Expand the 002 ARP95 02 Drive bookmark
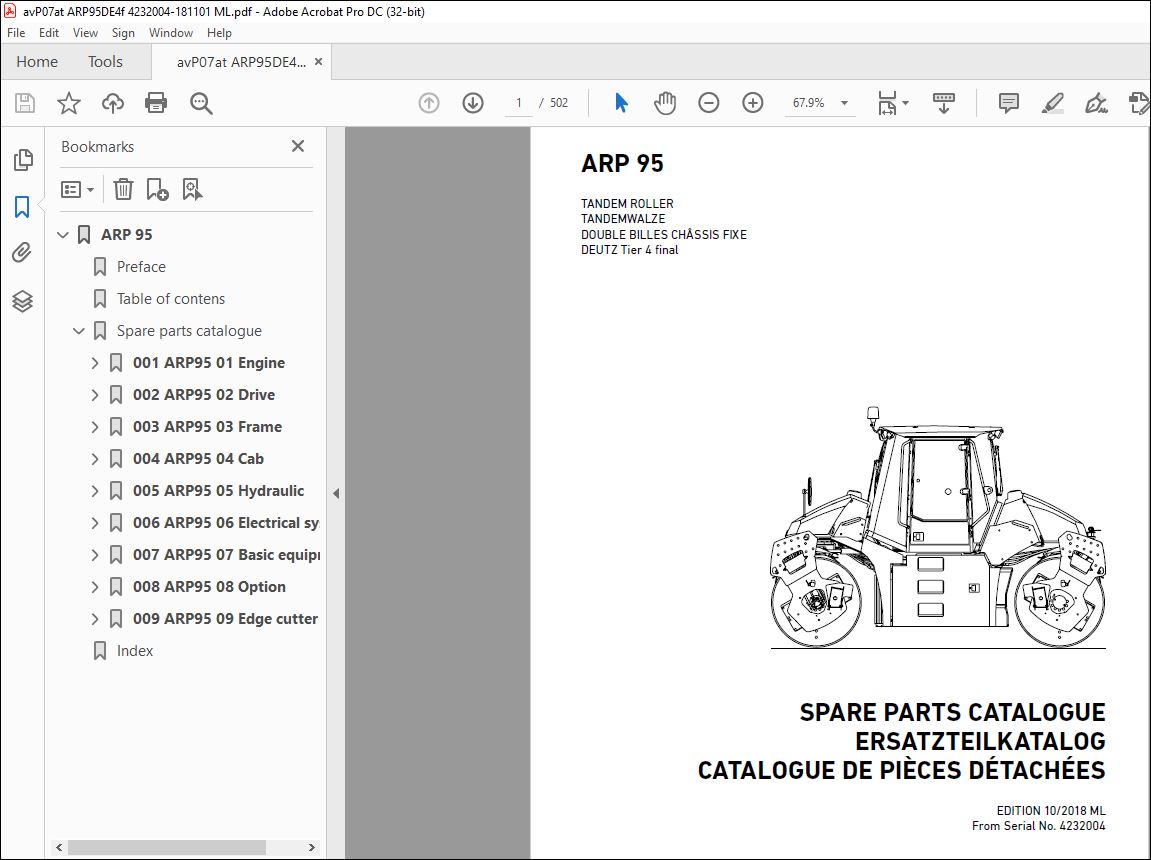Image resolution: width=1151 pixels, height=860 pixels. coord(95,395)
